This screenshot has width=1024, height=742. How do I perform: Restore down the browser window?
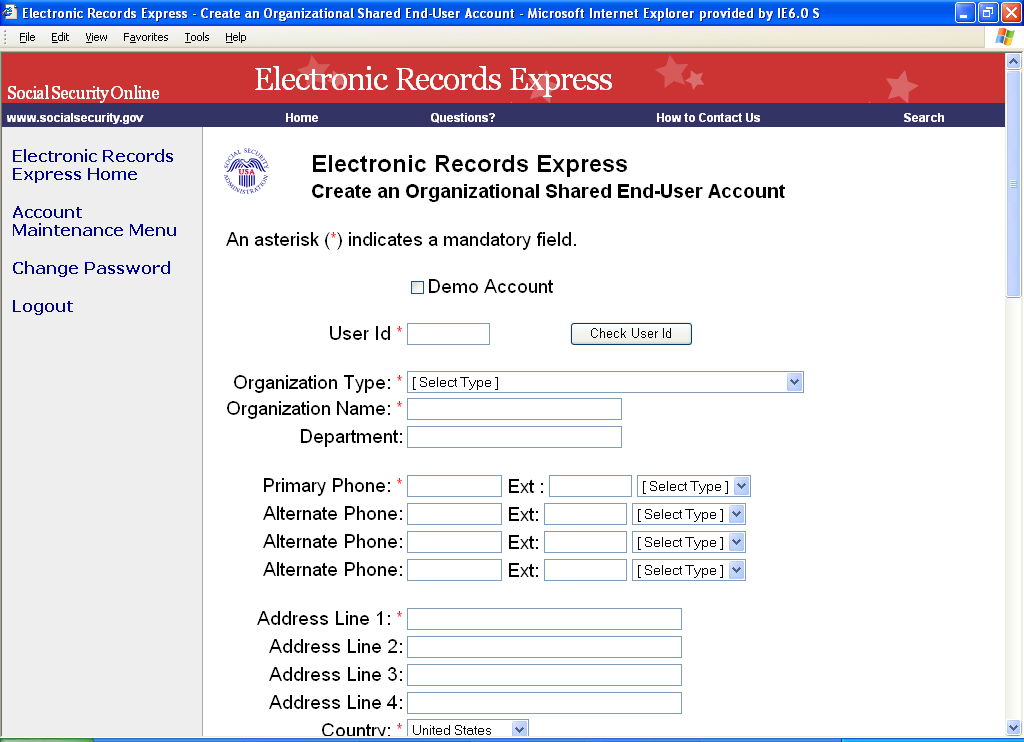(x=988, y=12)
